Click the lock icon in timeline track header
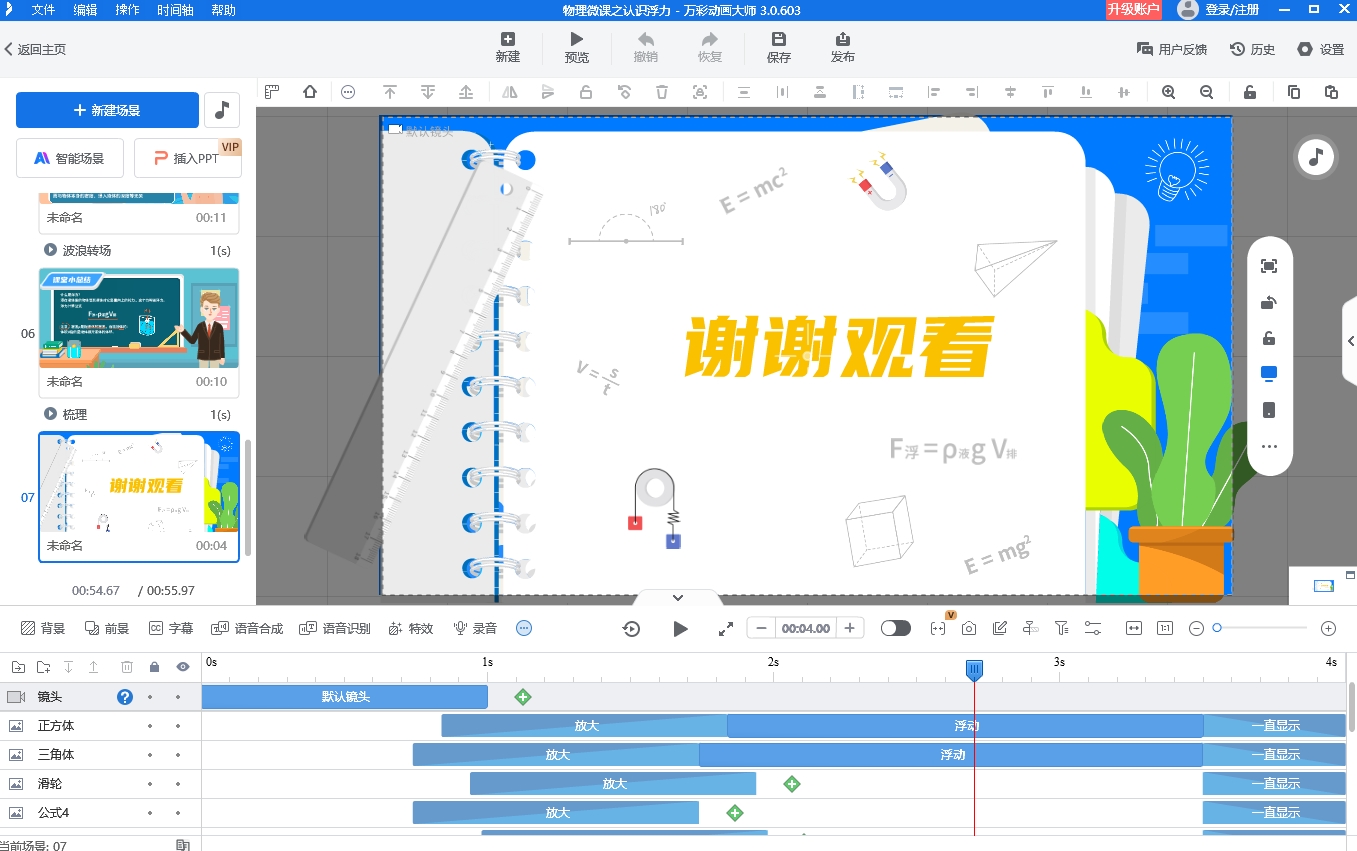 tap(155, 666)
